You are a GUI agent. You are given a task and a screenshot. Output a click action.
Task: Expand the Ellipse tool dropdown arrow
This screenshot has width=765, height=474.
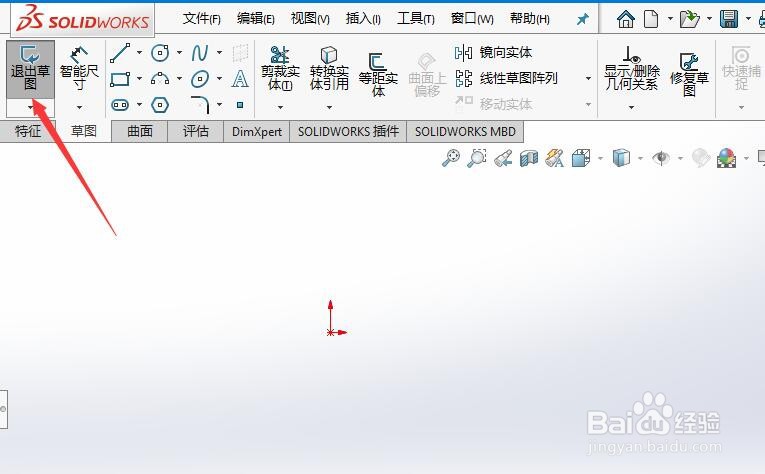tap(219, 78)
